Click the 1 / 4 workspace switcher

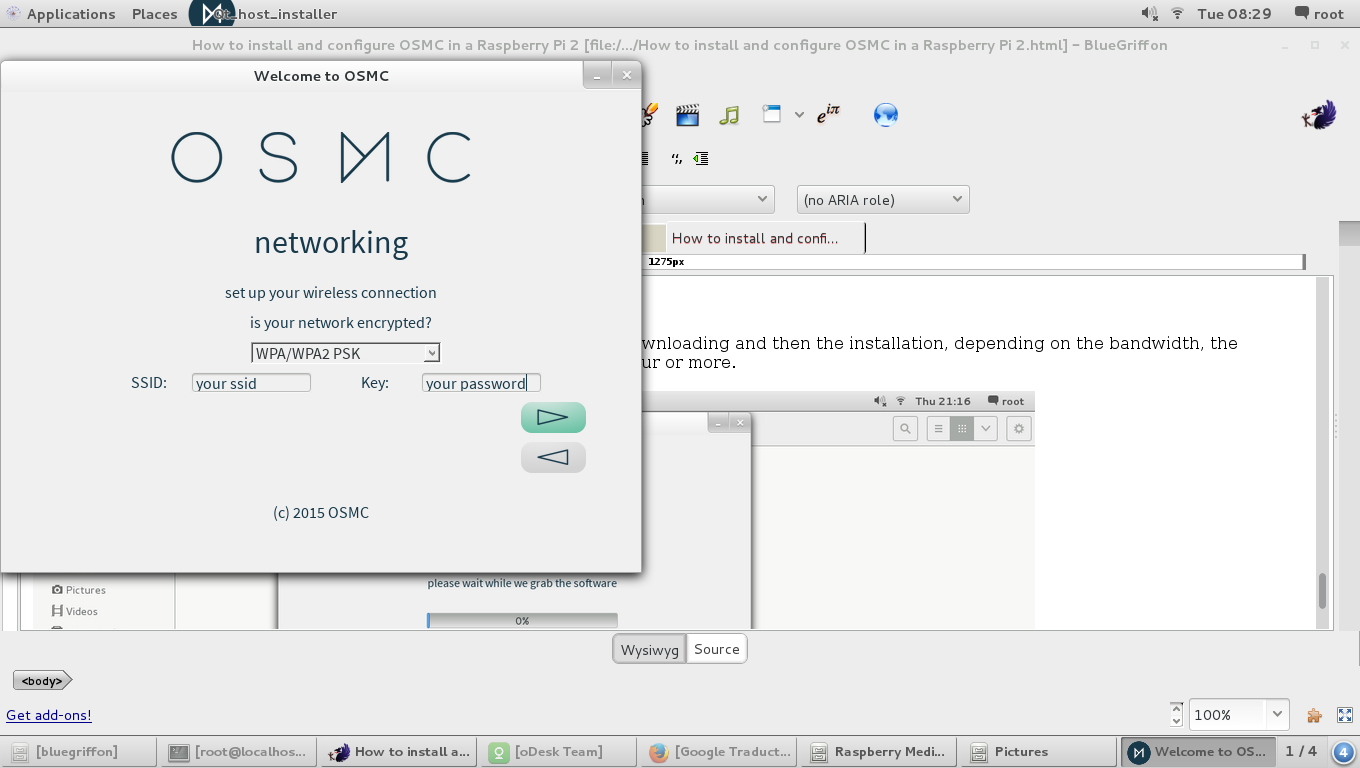click(1301, 752)
